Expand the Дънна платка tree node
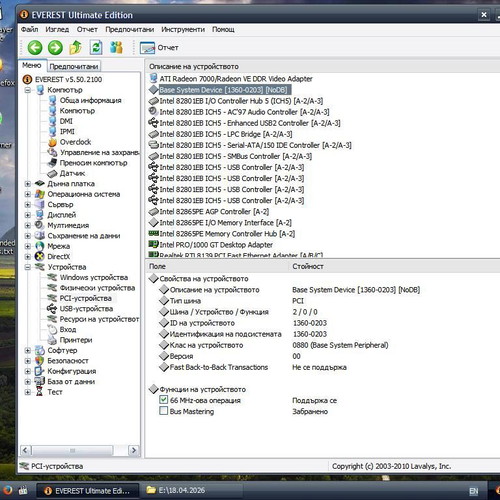This screenshot has width=500, height=500. 28,184
